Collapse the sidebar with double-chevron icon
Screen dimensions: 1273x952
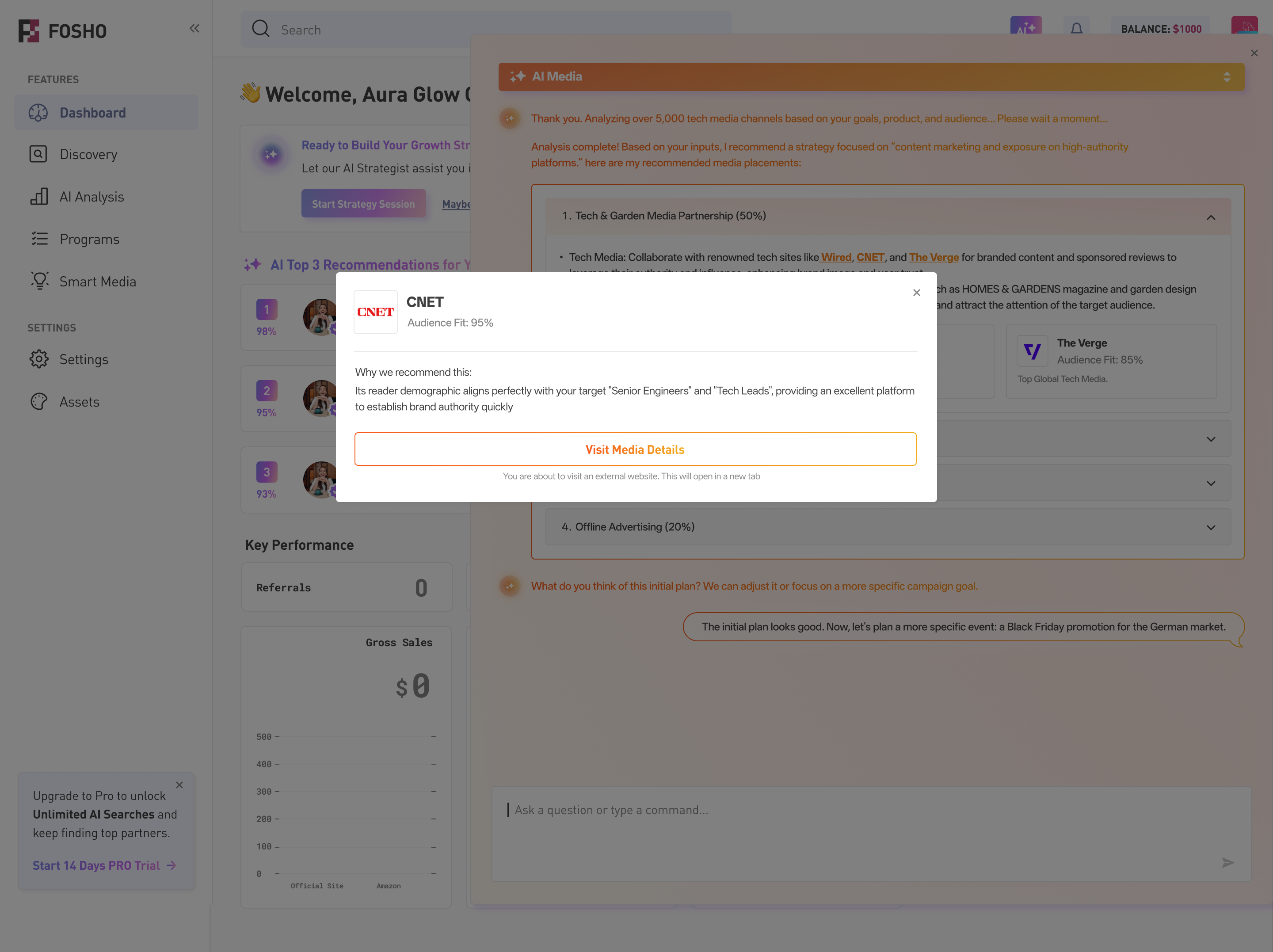point(194,29)
